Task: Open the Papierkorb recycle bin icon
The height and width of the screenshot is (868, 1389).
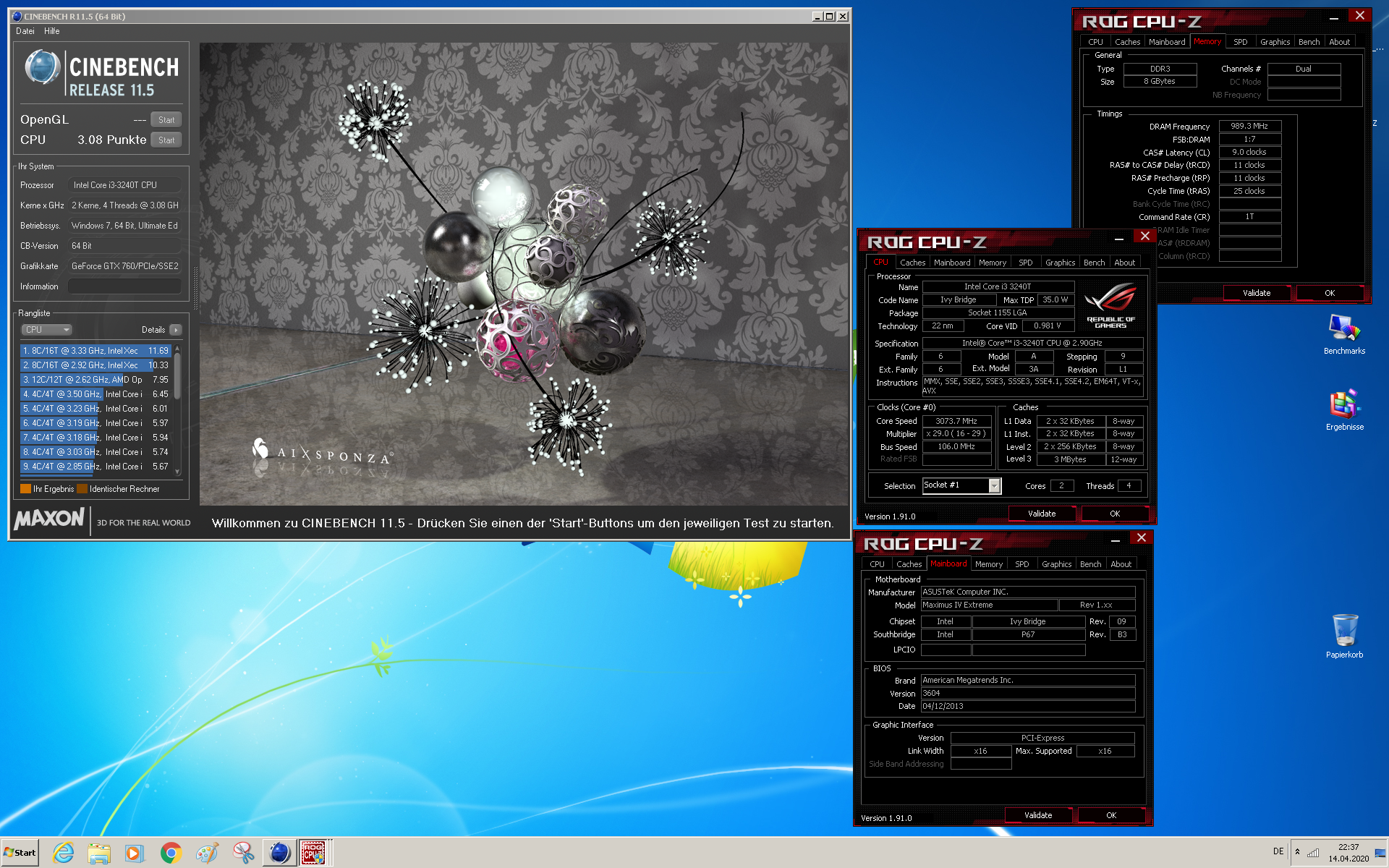Action: click(x=1344, y=636)
